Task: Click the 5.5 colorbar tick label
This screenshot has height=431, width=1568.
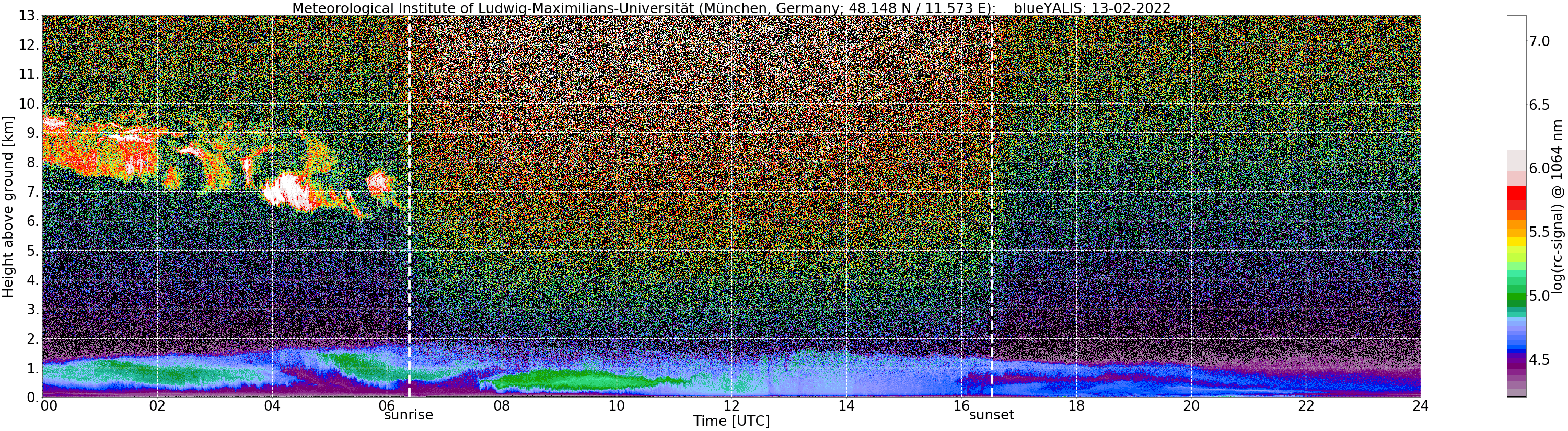Action: pos(1539,232)
